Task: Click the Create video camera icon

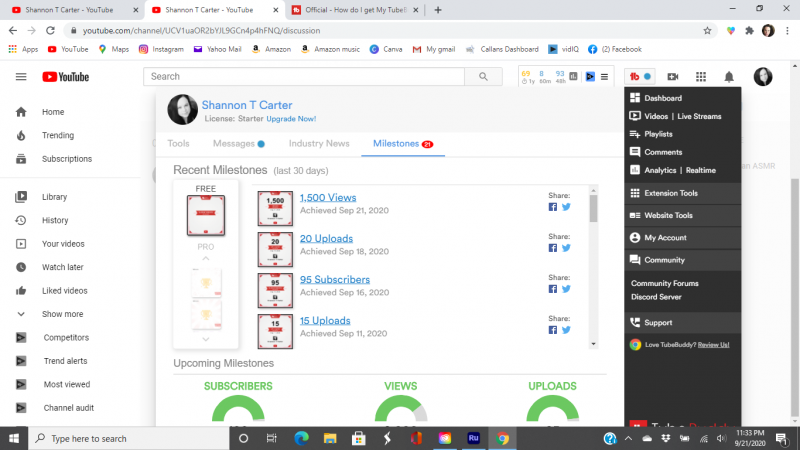Action: [673, 77]
